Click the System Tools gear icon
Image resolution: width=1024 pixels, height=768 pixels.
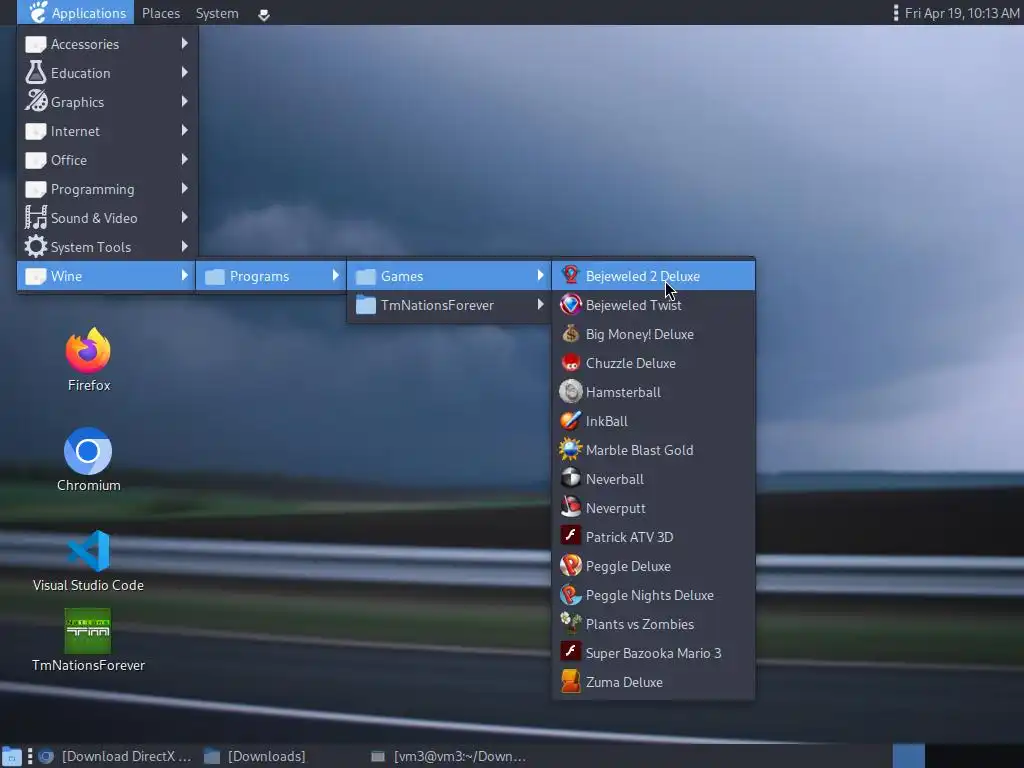tap(35, 246)
